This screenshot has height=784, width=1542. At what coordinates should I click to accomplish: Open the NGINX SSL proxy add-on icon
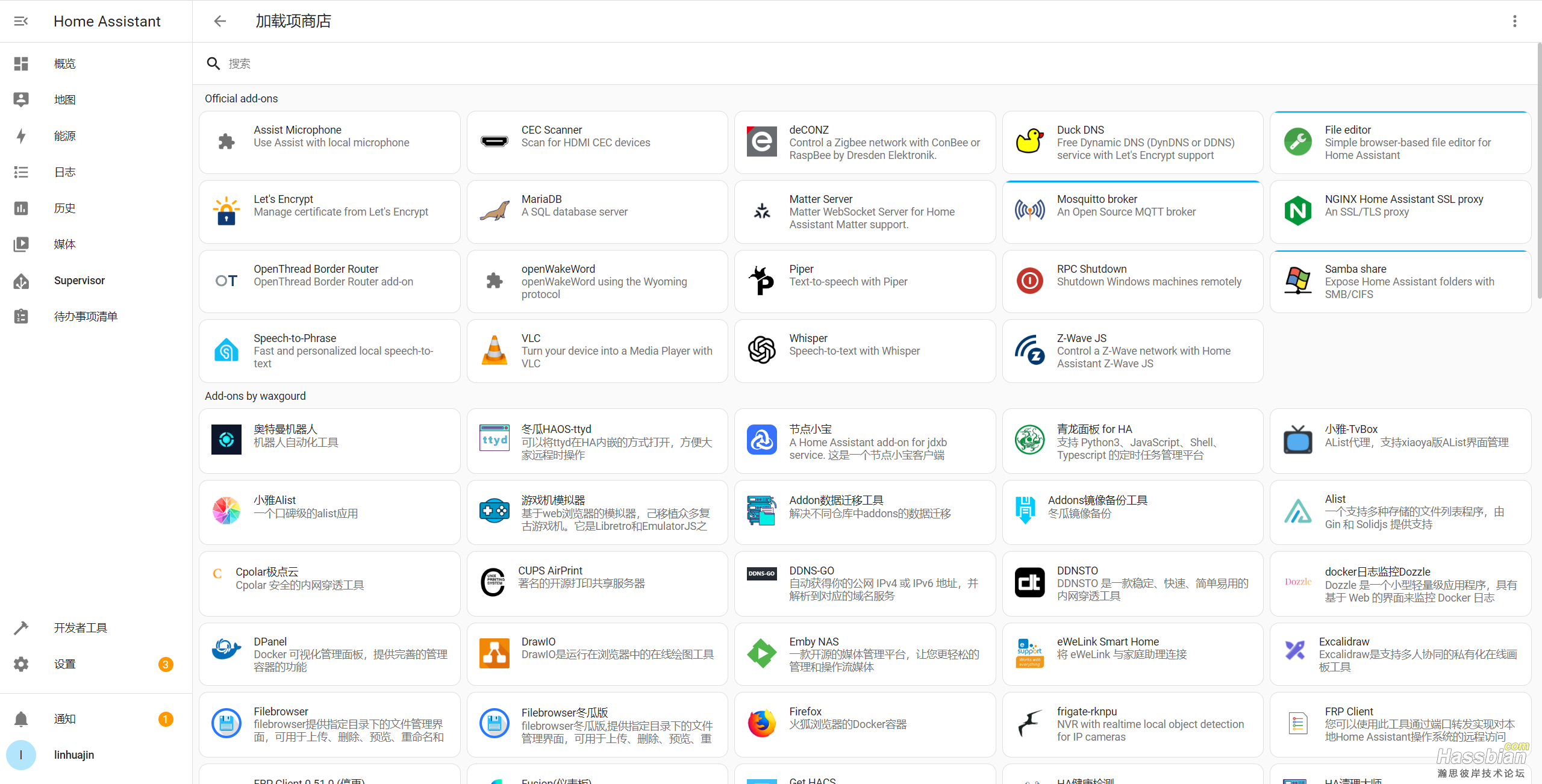pos(1297,212)
